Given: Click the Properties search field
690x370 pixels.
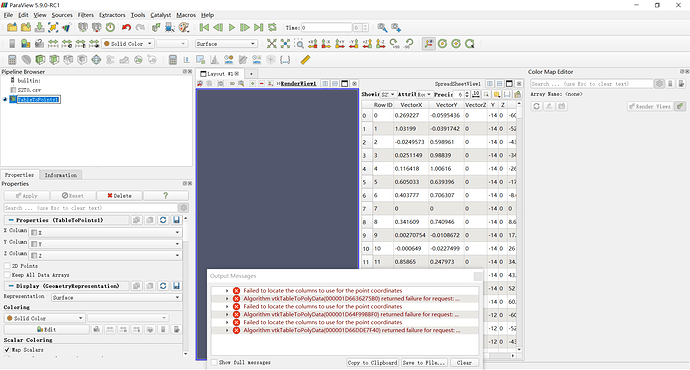Looking at the screenshot, I should click(91, 208).
